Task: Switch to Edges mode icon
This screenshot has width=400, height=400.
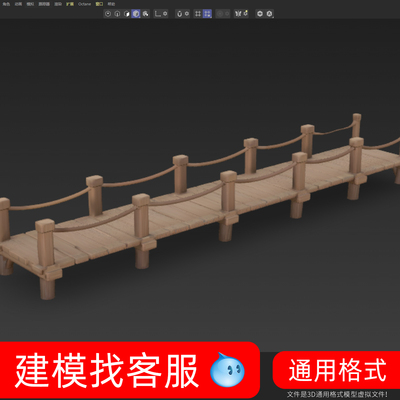Action: (117, 14)
